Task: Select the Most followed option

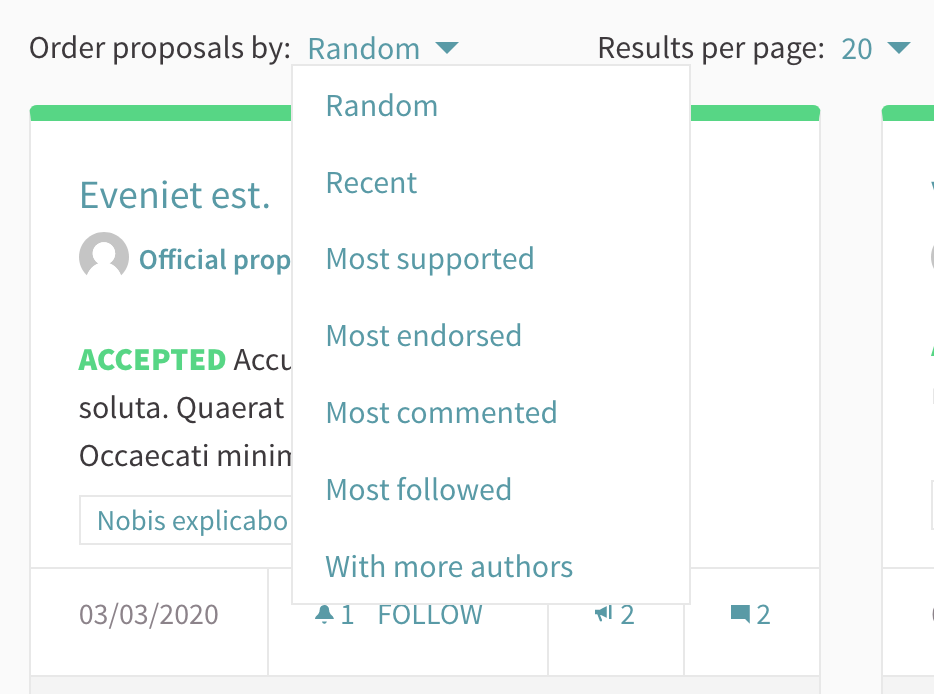Action: [x=419, y=490]
